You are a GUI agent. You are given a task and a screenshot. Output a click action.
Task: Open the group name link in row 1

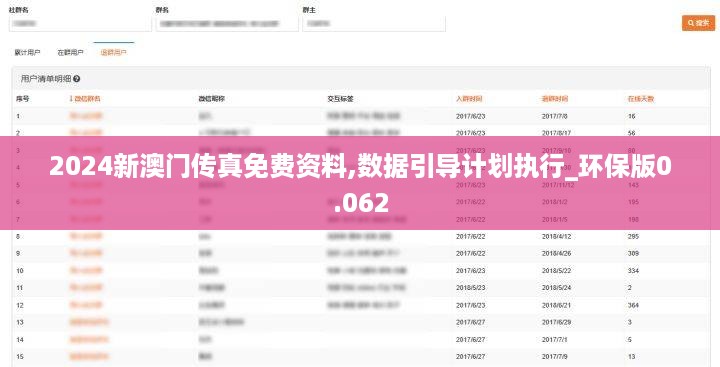[86, 116]
